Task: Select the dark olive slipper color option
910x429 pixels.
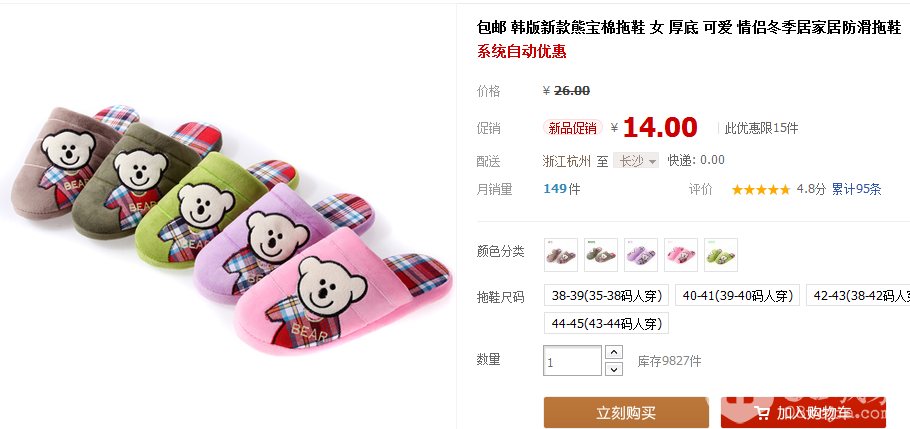Action: click(601, 255)
